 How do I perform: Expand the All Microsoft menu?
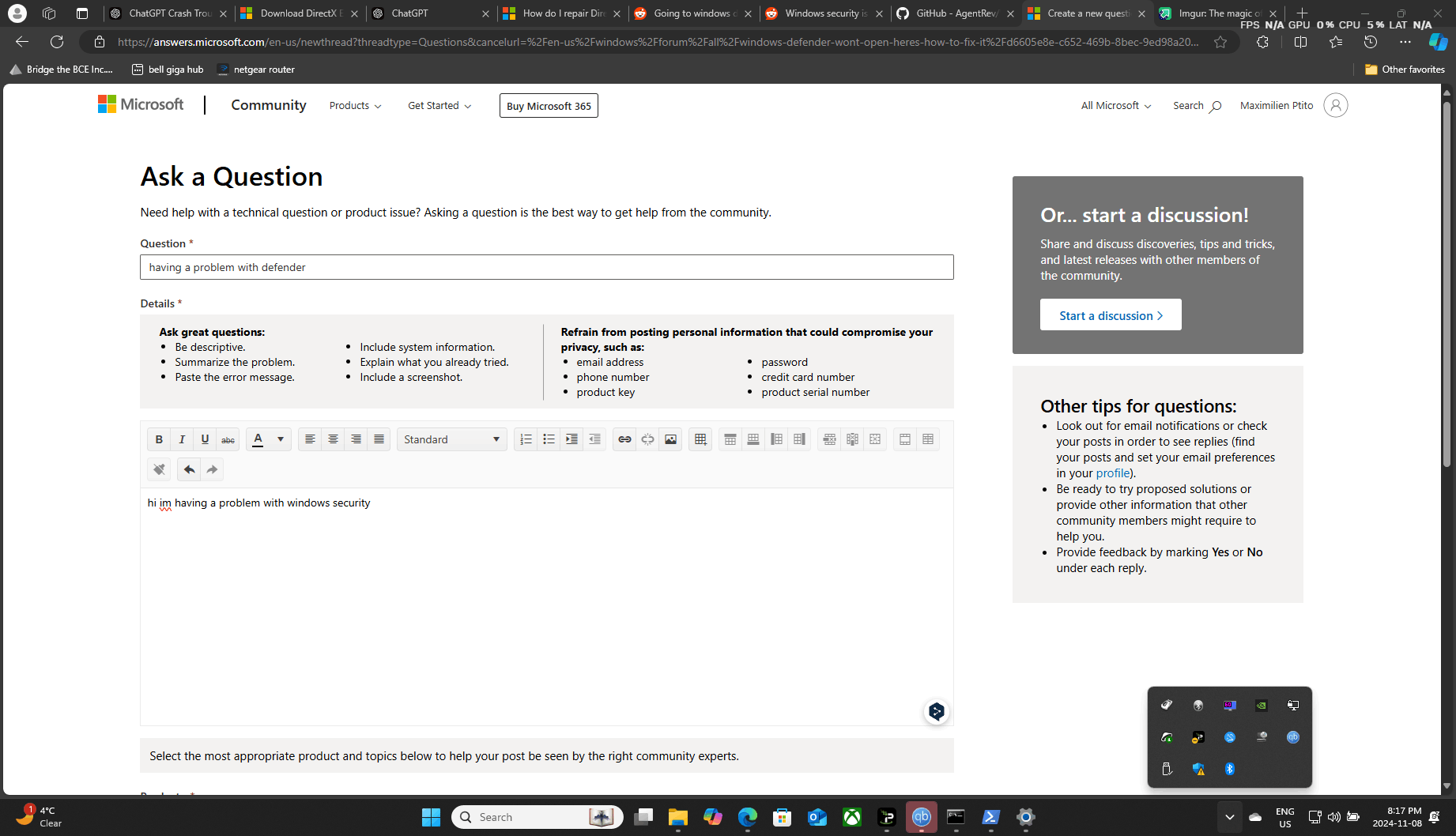(x=1116, y=106)
